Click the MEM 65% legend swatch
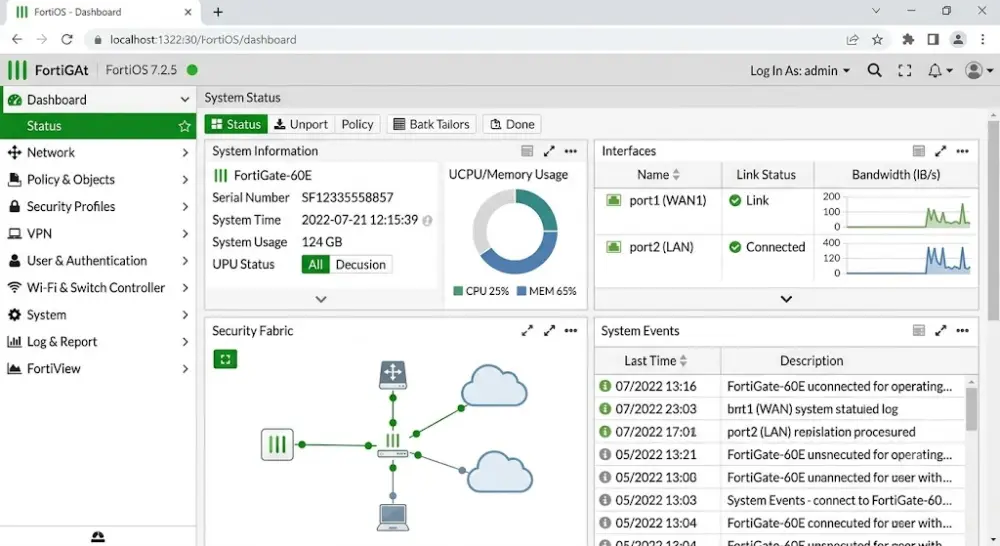This screenshot has width=1000, height=546. pyautogui.click(x=522, y=291)
